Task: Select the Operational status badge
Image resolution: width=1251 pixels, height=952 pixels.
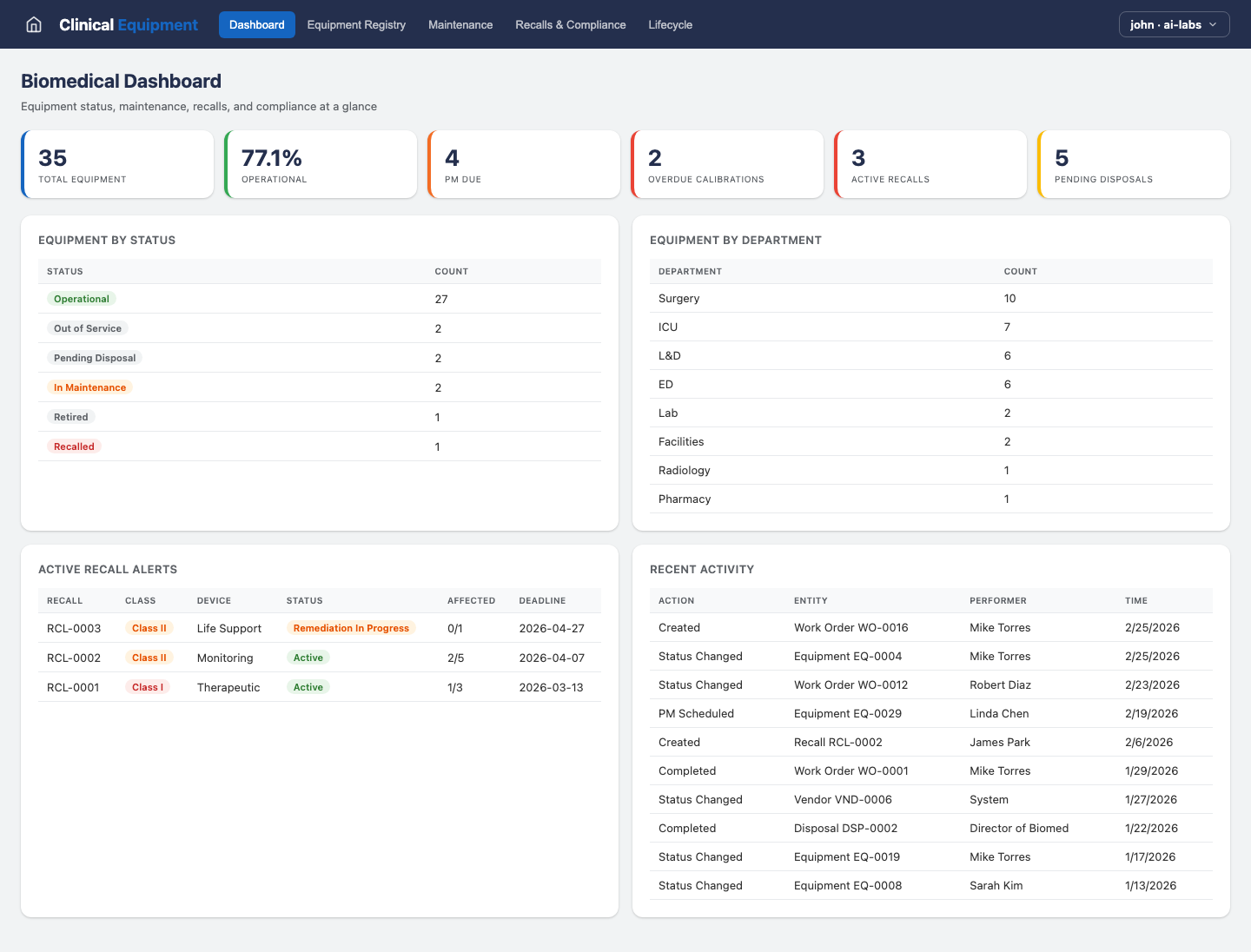Action: (x=81, y=298)
